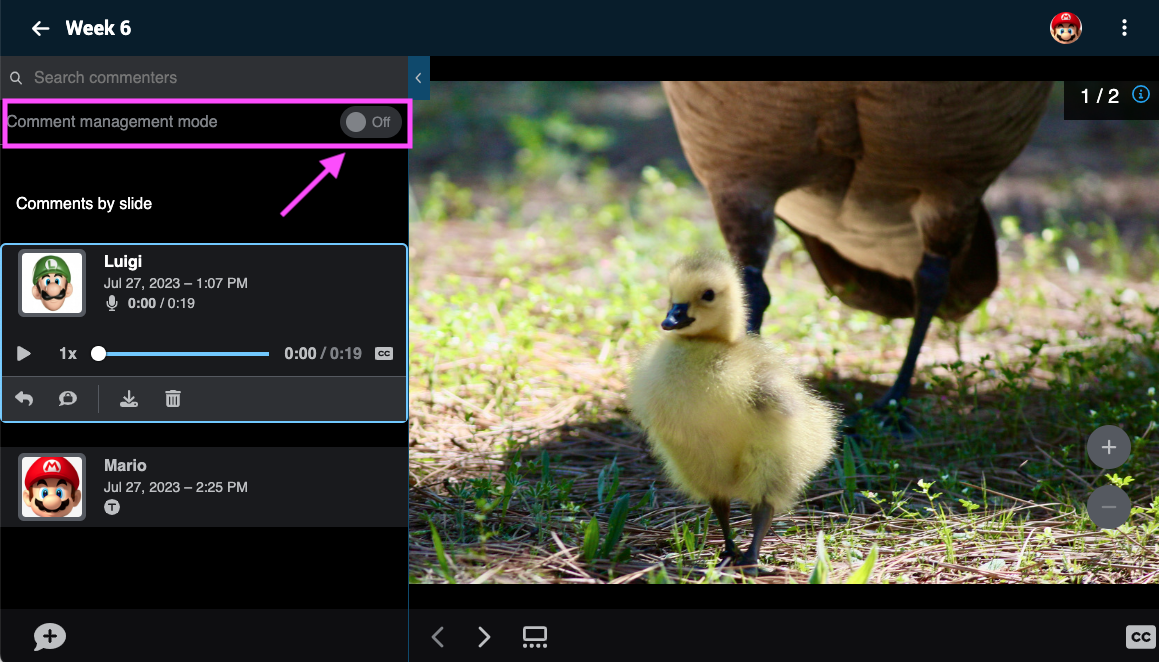Image resolution: width=1159 pixels, height=662 pixels.
Task: Toggle closed captions in bottom bar
Action: [x=1140, y=637]
